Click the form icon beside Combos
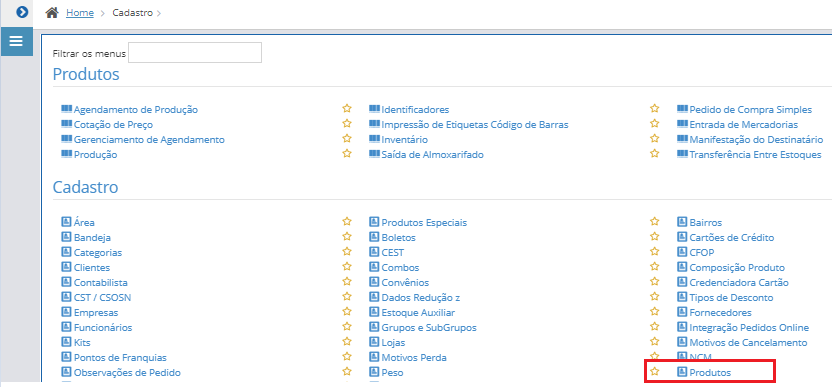This screenshot has height=387, width=832. [374, 267]
